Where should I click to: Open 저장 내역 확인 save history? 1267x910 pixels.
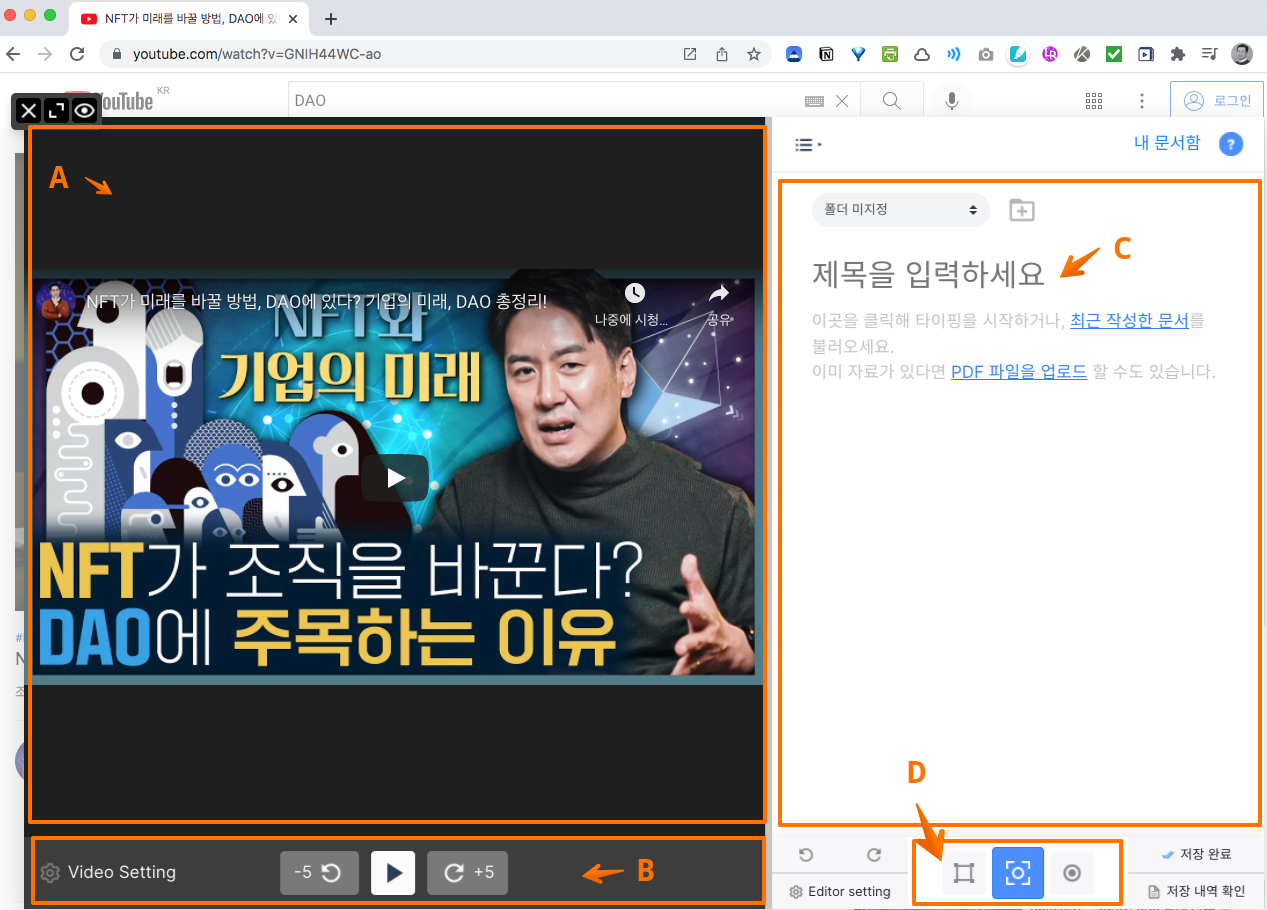point(1196,891)
